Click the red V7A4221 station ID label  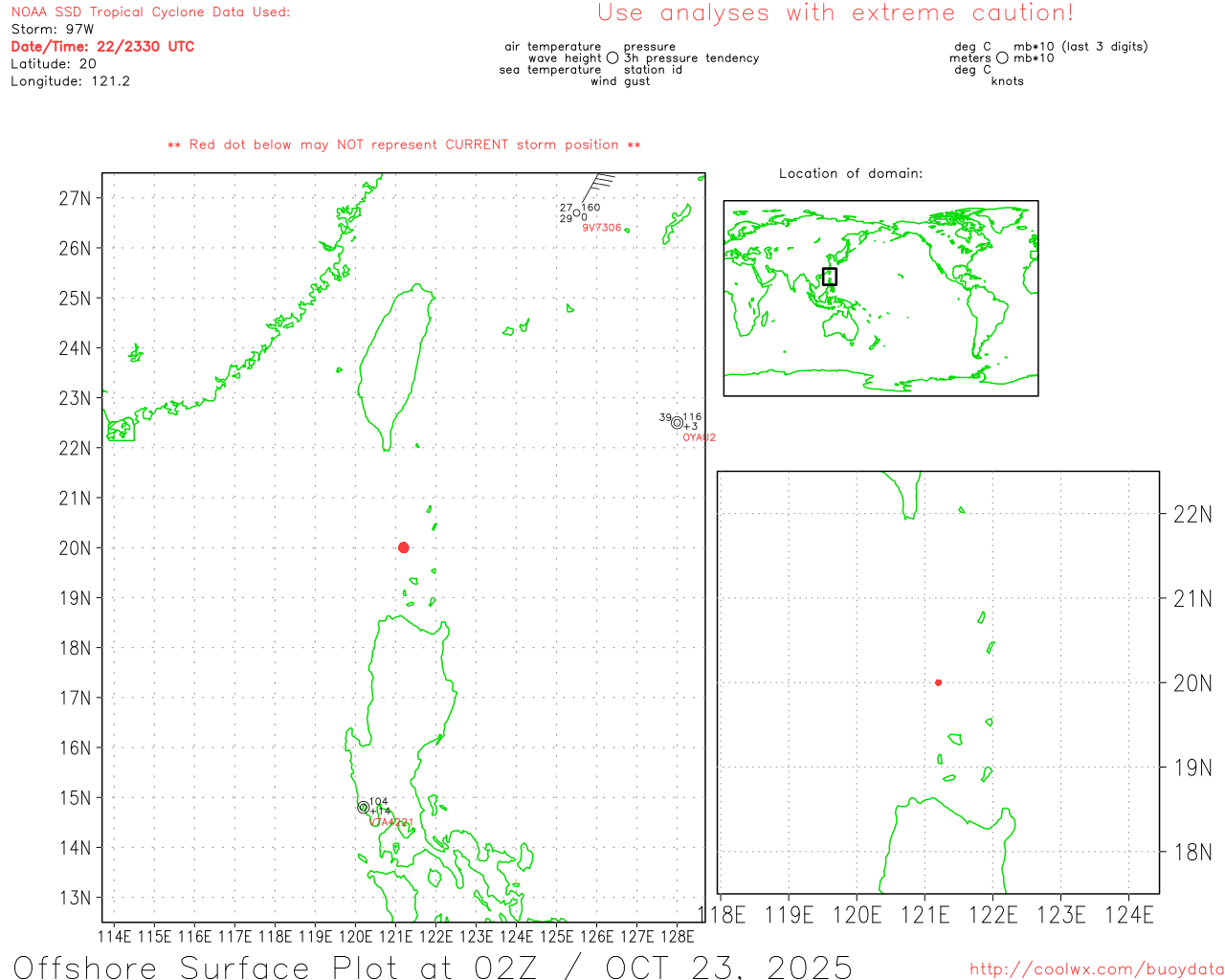[x=391, y=822]
